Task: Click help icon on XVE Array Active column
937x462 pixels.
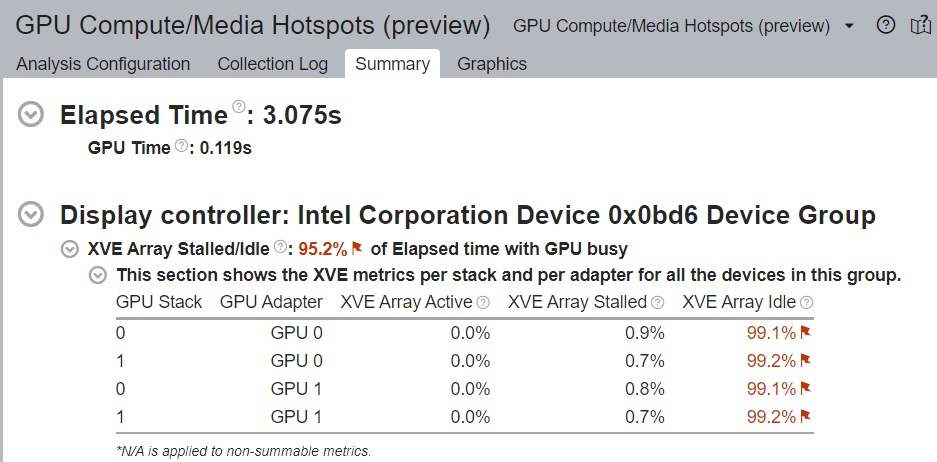Action: (483, 302)
